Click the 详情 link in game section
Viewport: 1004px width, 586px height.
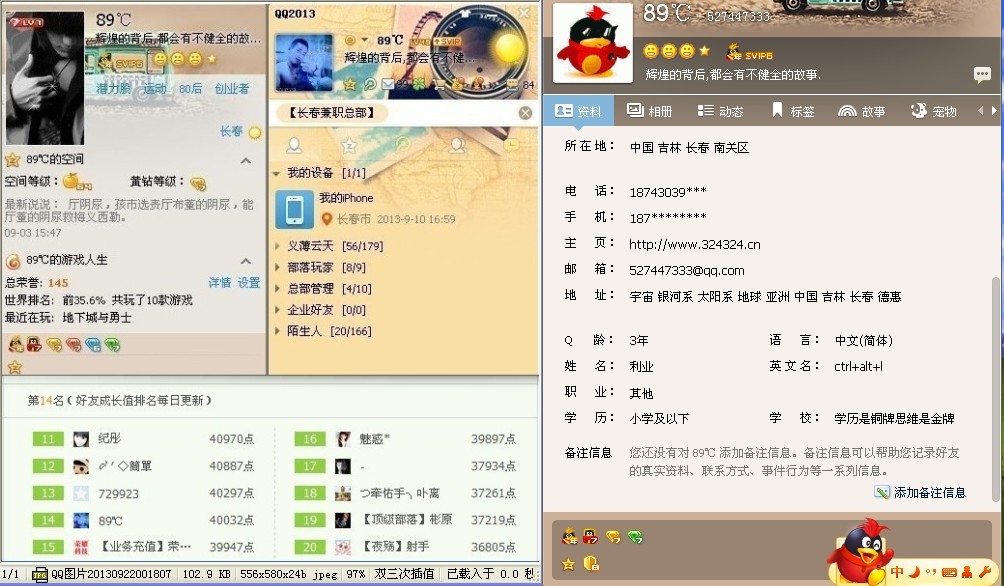219,282
